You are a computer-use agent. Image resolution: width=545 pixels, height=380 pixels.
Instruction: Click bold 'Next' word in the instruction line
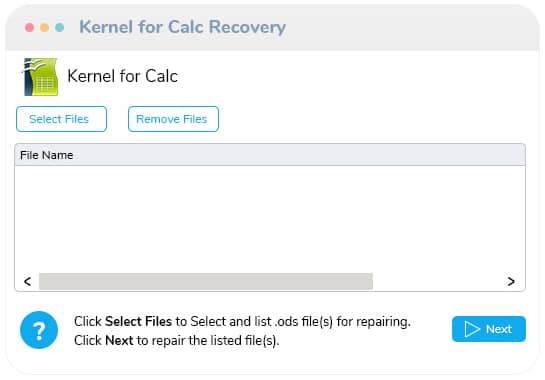coord(119,340)
